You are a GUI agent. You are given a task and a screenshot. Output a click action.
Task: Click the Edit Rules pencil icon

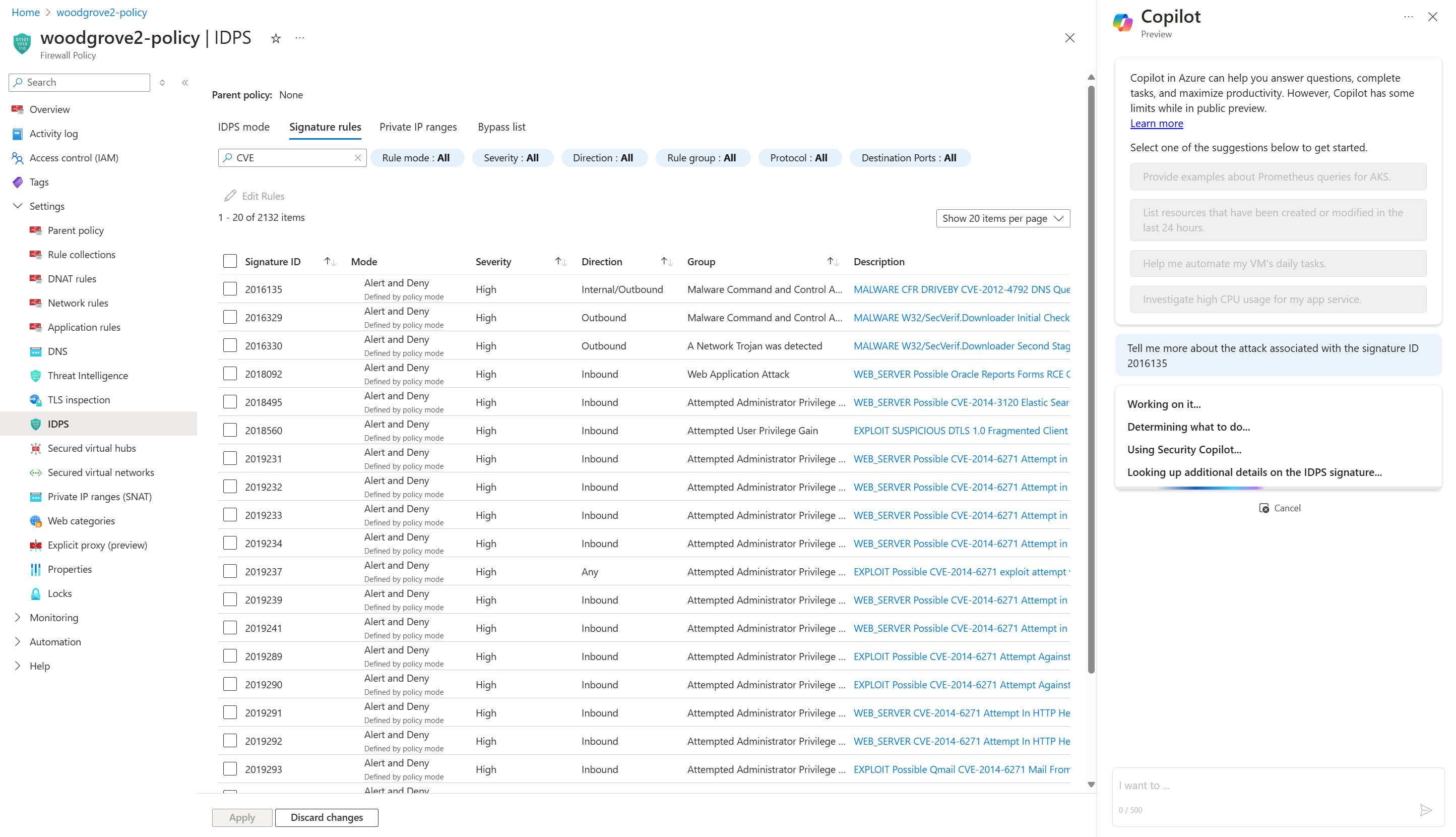pyautogui.click(x=230, y=196)
